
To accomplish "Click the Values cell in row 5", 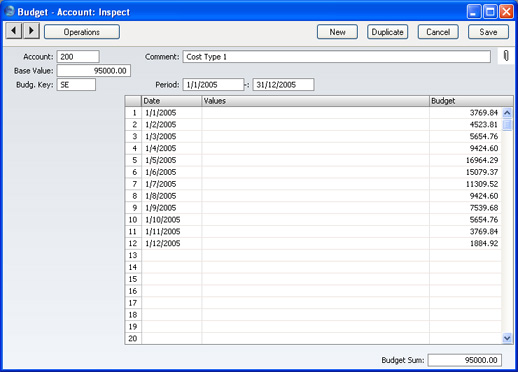I will pos(315,160).
